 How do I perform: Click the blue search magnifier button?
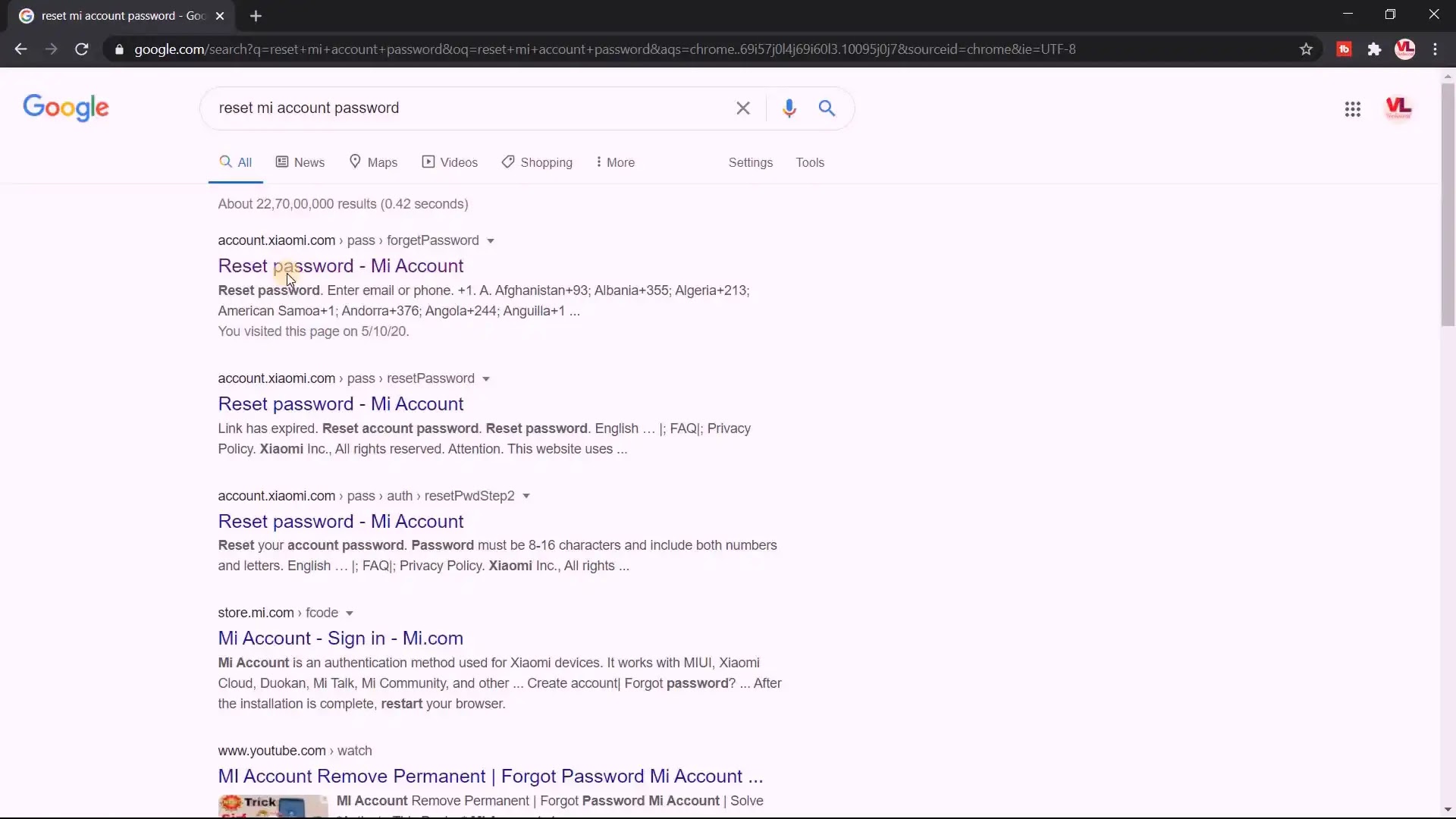(x=827, y=108)
